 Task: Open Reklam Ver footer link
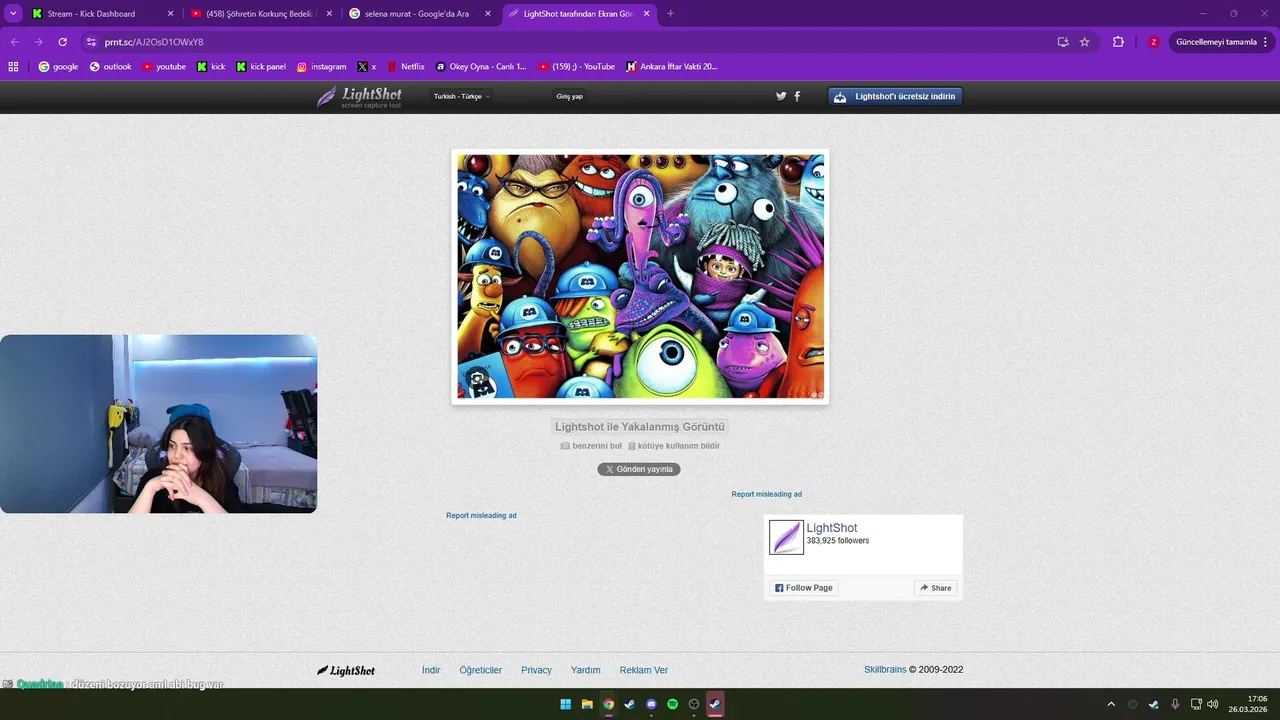[644, 670]
